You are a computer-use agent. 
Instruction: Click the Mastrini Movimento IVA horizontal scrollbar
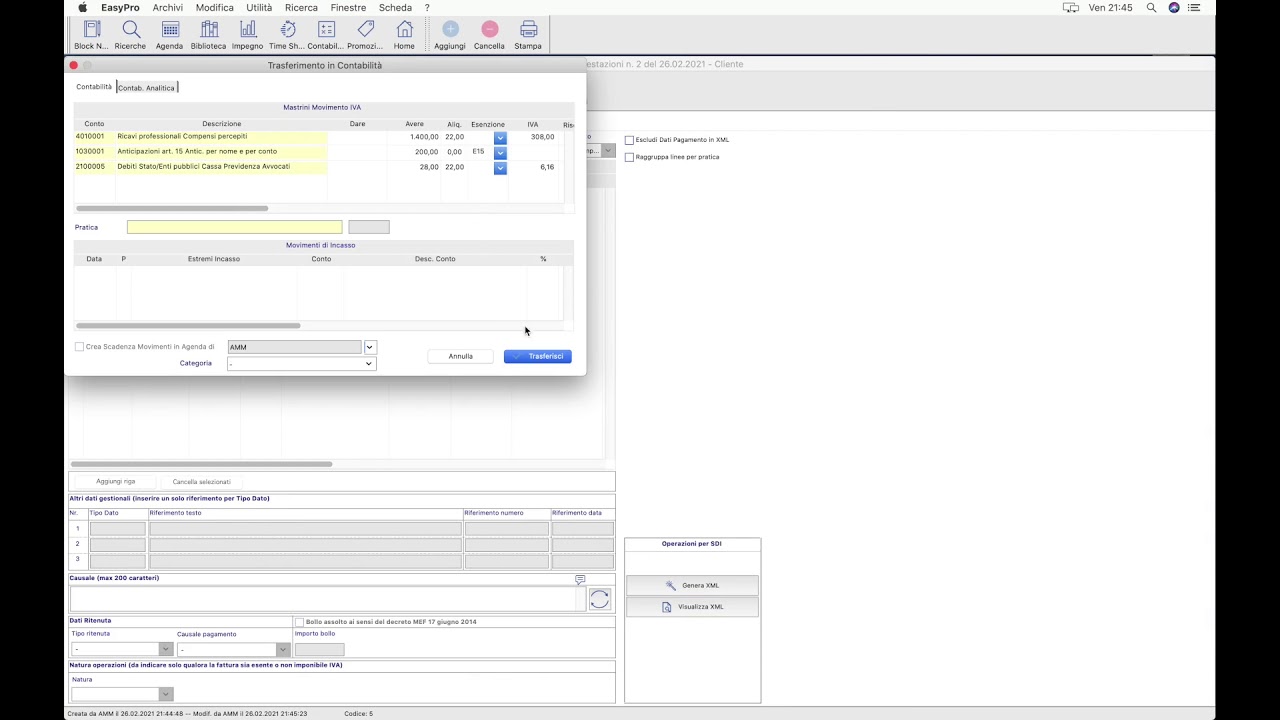(172, 208)
